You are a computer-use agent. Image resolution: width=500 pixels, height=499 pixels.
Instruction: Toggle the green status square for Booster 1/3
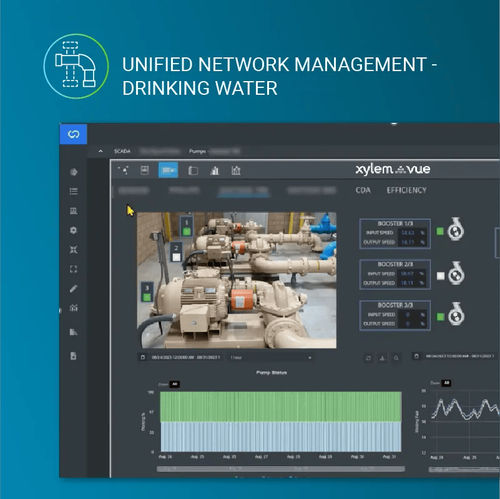tap(440, 231)
